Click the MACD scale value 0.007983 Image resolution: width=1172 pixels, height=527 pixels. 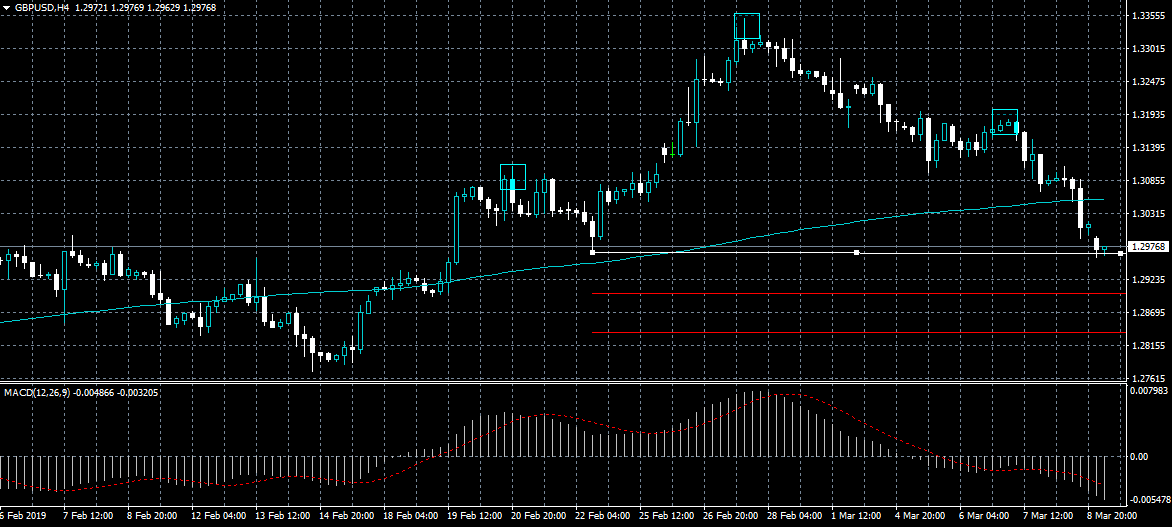point(1148,390)
